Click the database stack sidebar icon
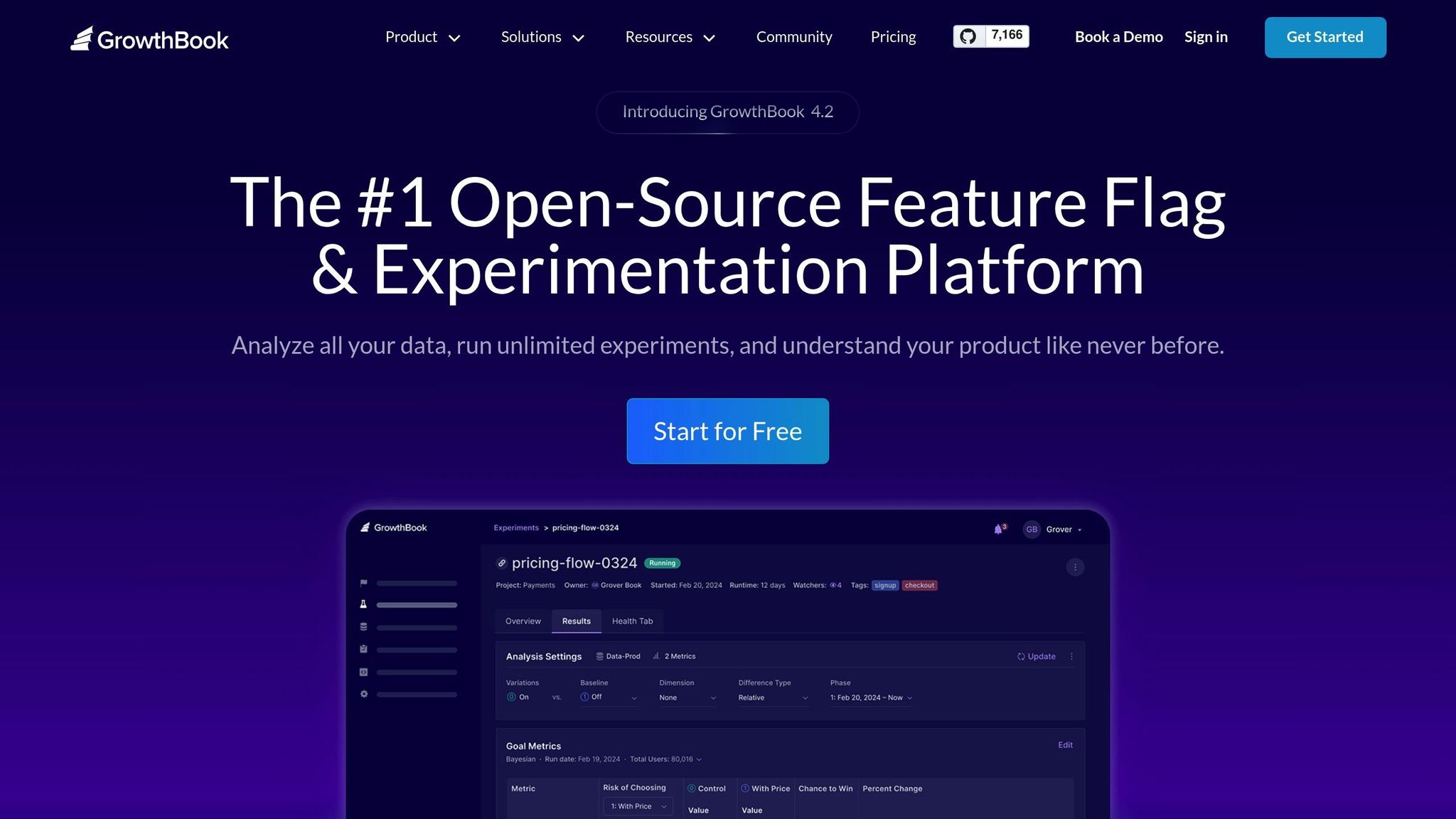 point(364,627)
